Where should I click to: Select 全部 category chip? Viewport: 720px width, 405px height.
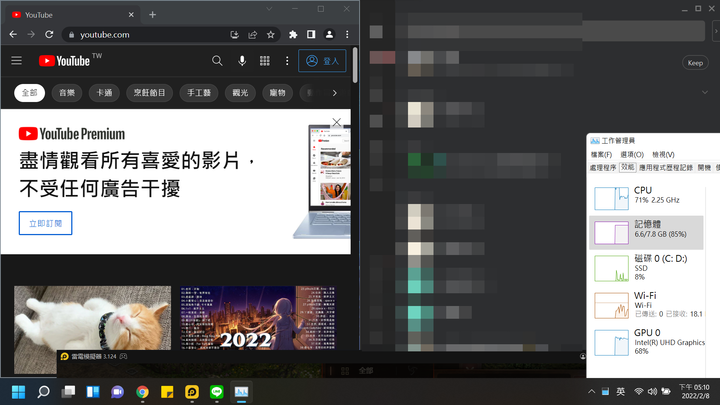coord(29,93)
